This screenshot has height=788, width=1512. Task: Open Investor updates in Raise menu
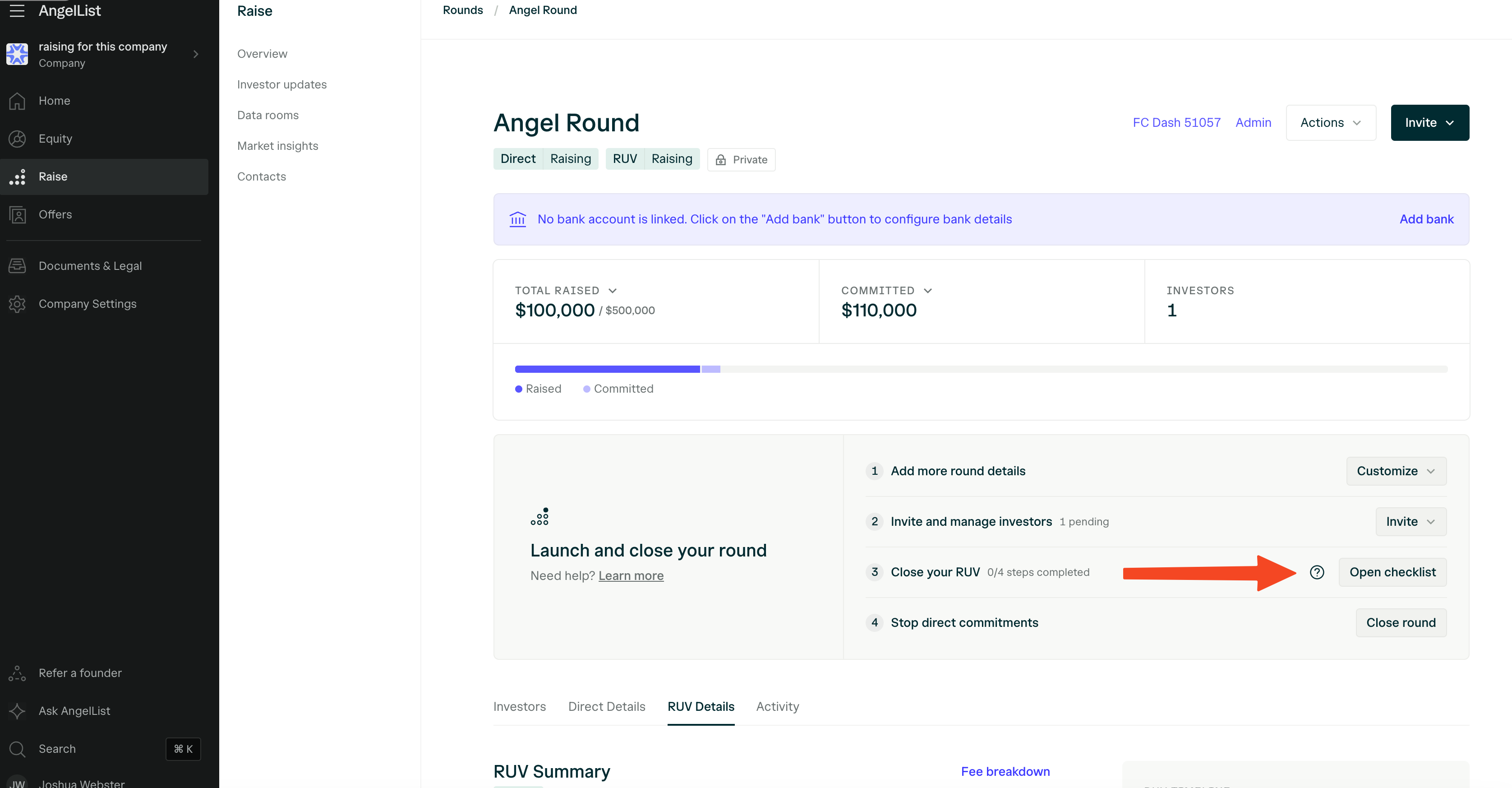[x=282, y=84]
